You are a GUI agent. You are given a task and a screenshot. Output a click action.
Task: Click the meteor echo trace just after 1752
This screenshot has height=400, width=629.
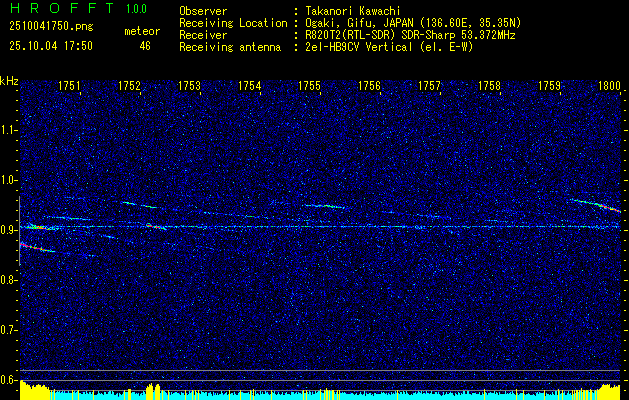156,226
